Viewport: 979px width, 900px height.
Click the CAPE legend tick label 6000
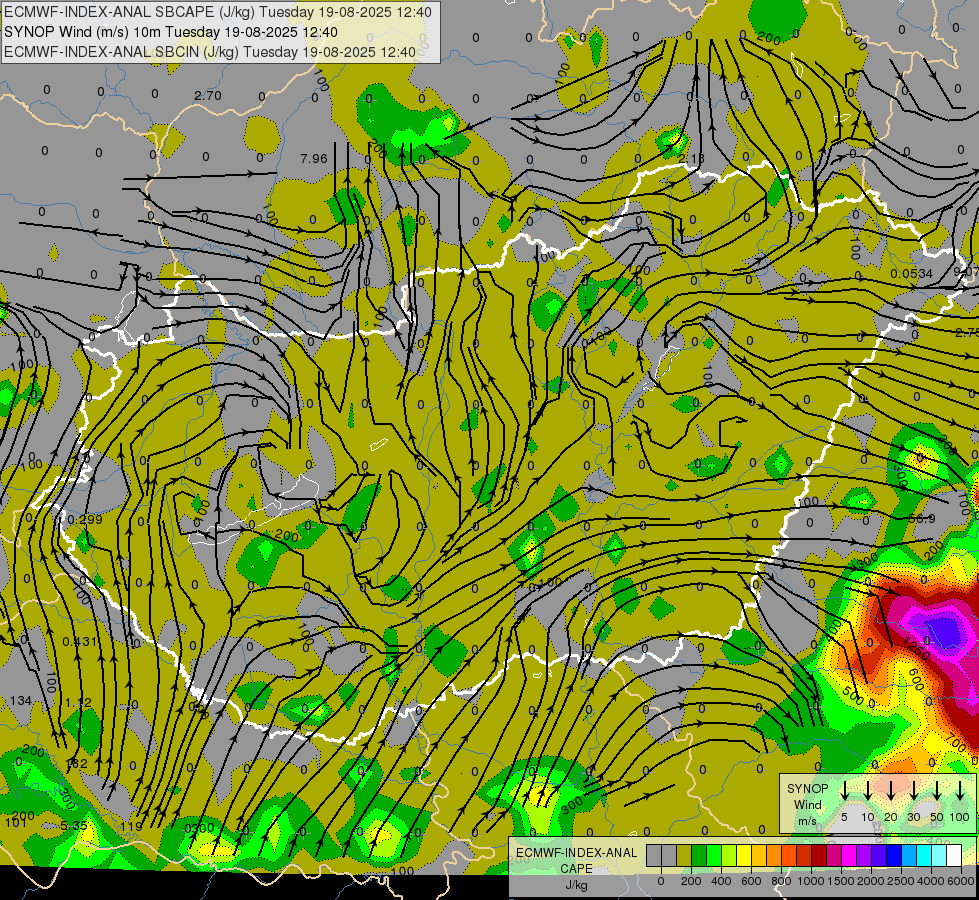(961, 881)
